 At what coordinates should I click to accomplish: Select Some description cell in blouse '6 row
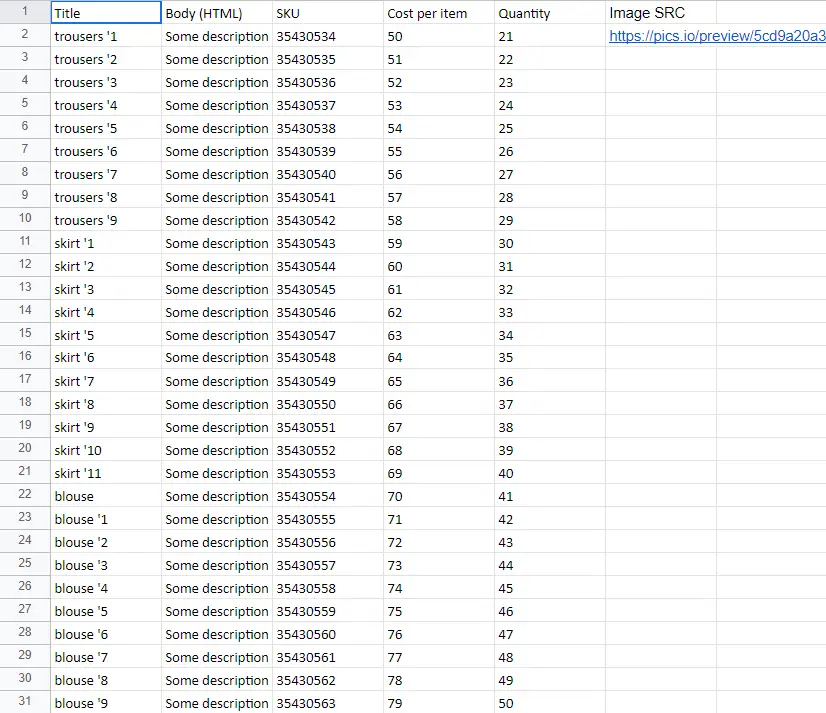[217, 634]
